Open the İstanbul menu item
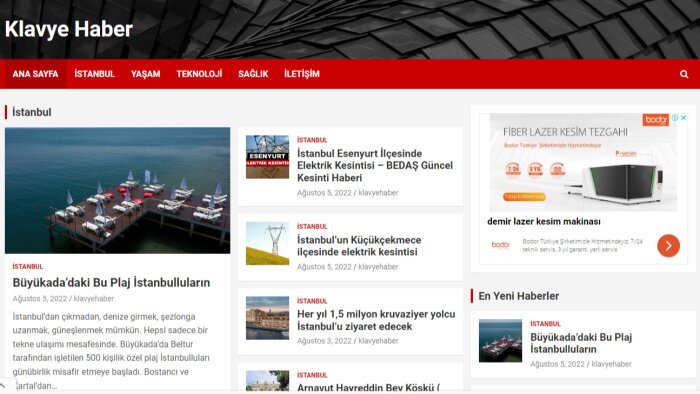This screenshot has width=700, height=394. 94,74
